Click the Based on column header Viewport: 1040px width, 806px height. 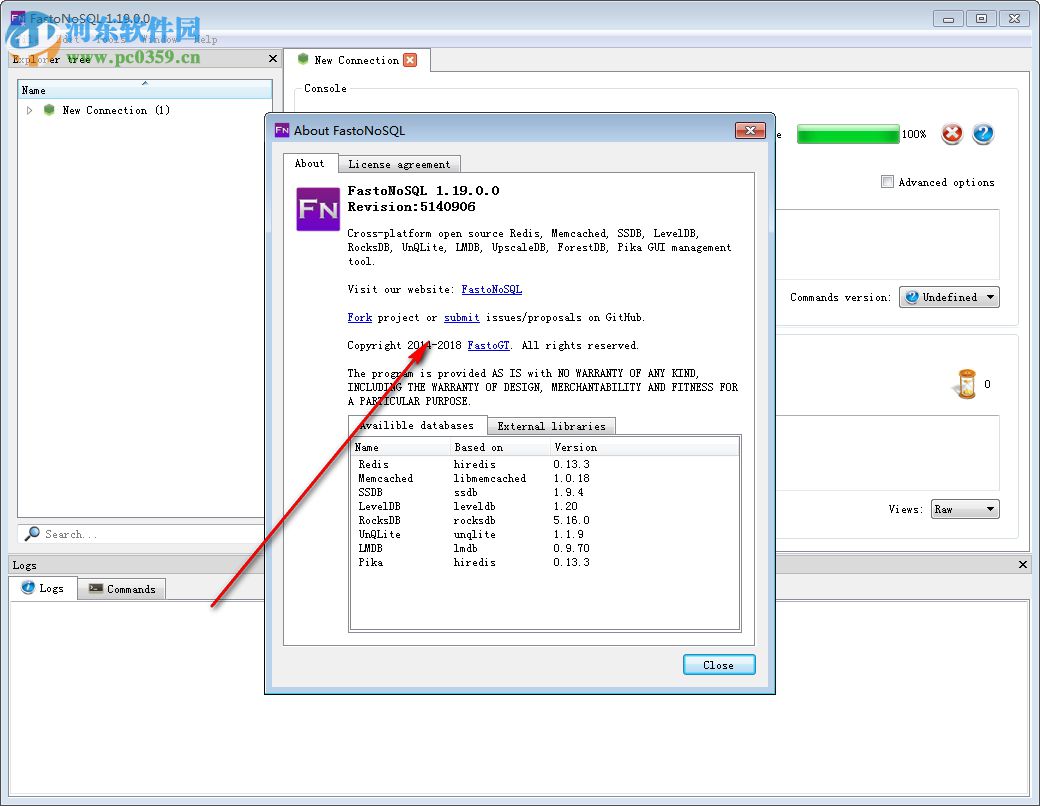[x=500, y=447]
